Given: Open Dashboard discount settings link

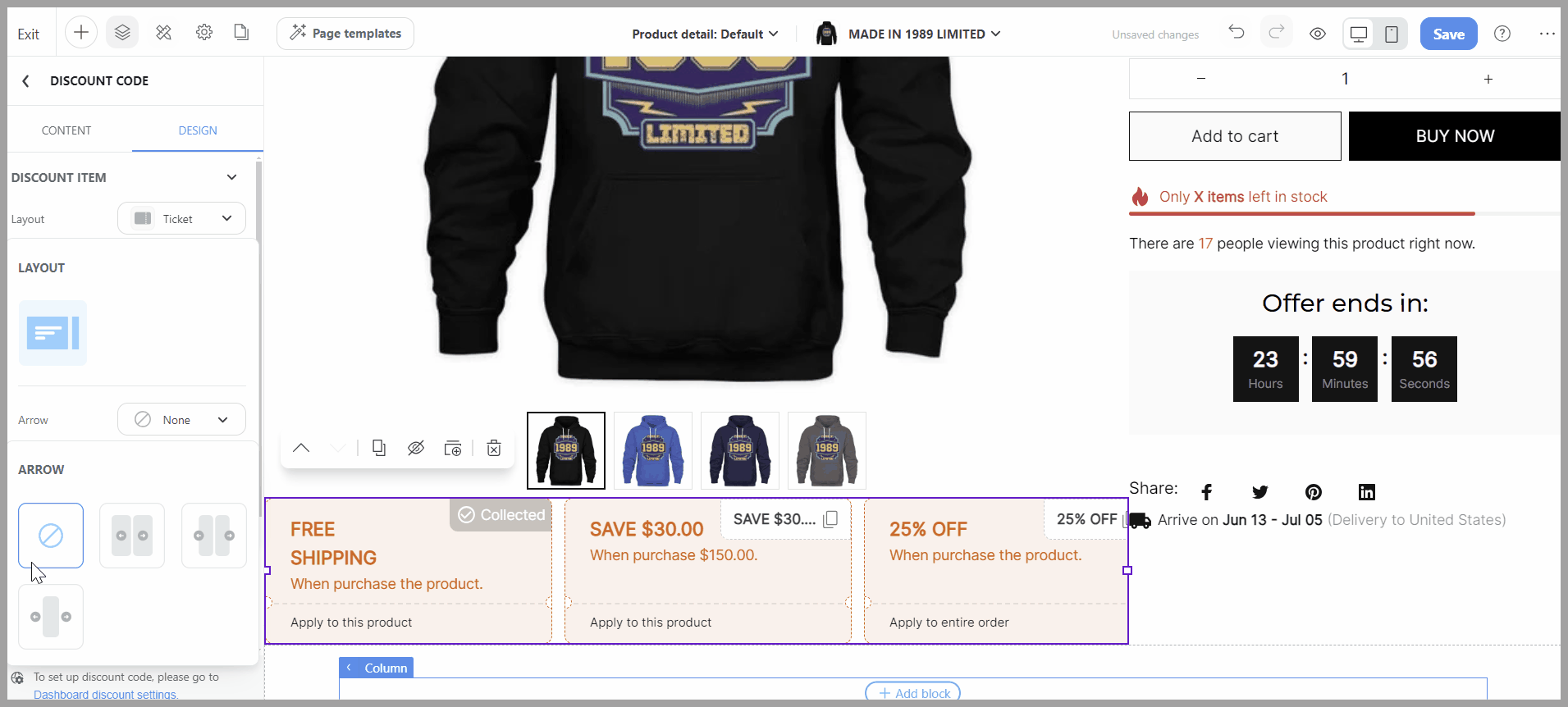Looking at the screenshot, I should pos(105,694).
